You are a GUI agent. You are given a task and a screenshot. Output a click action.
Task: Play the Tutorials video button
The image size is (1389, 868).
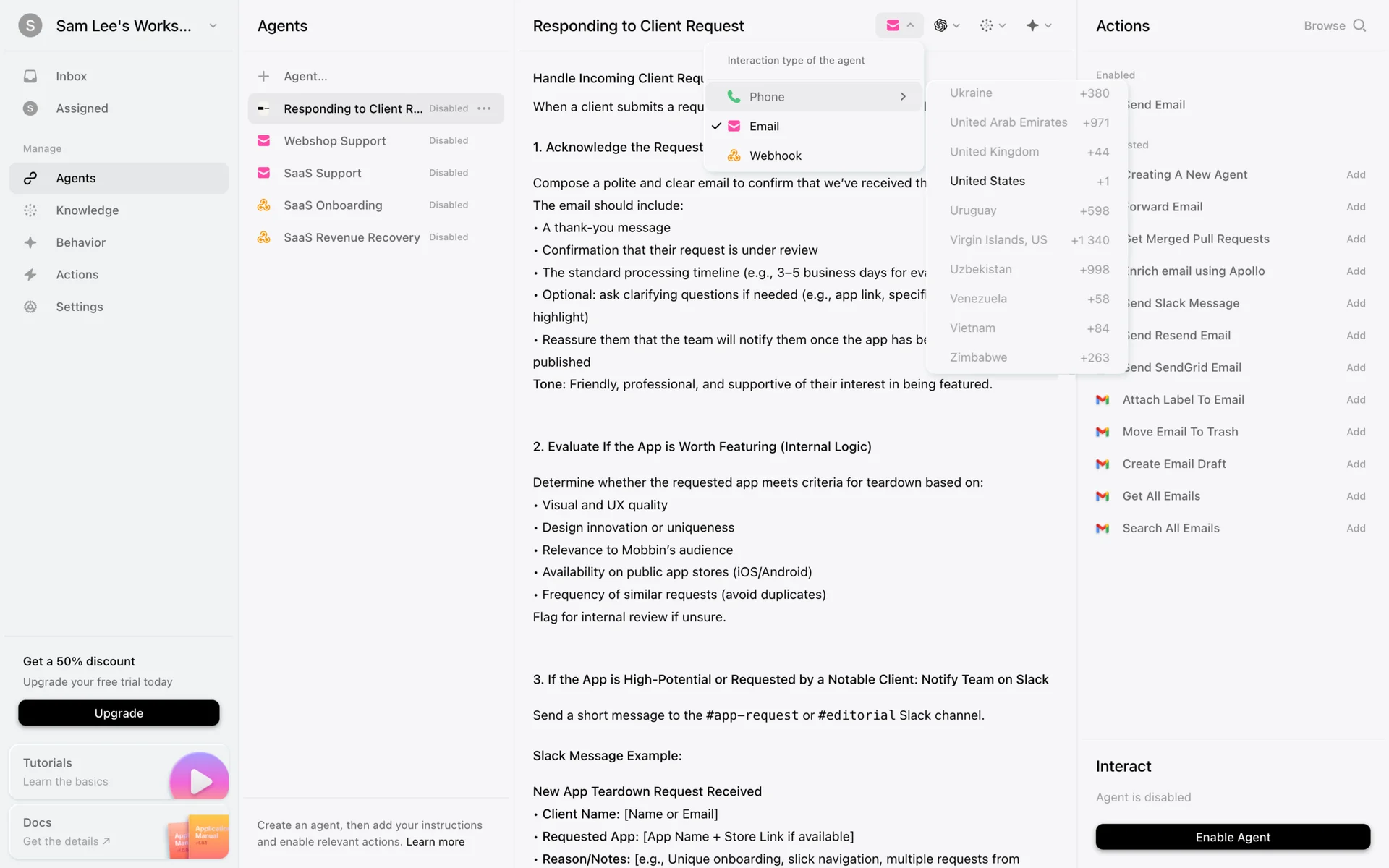[200, 780]
